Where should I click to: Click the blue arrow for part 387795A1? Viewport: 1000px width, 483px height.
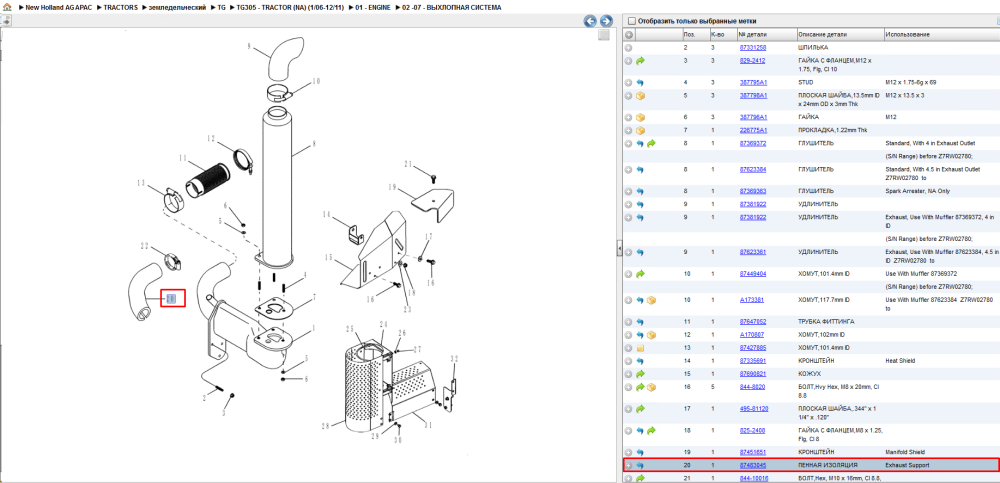640,83
